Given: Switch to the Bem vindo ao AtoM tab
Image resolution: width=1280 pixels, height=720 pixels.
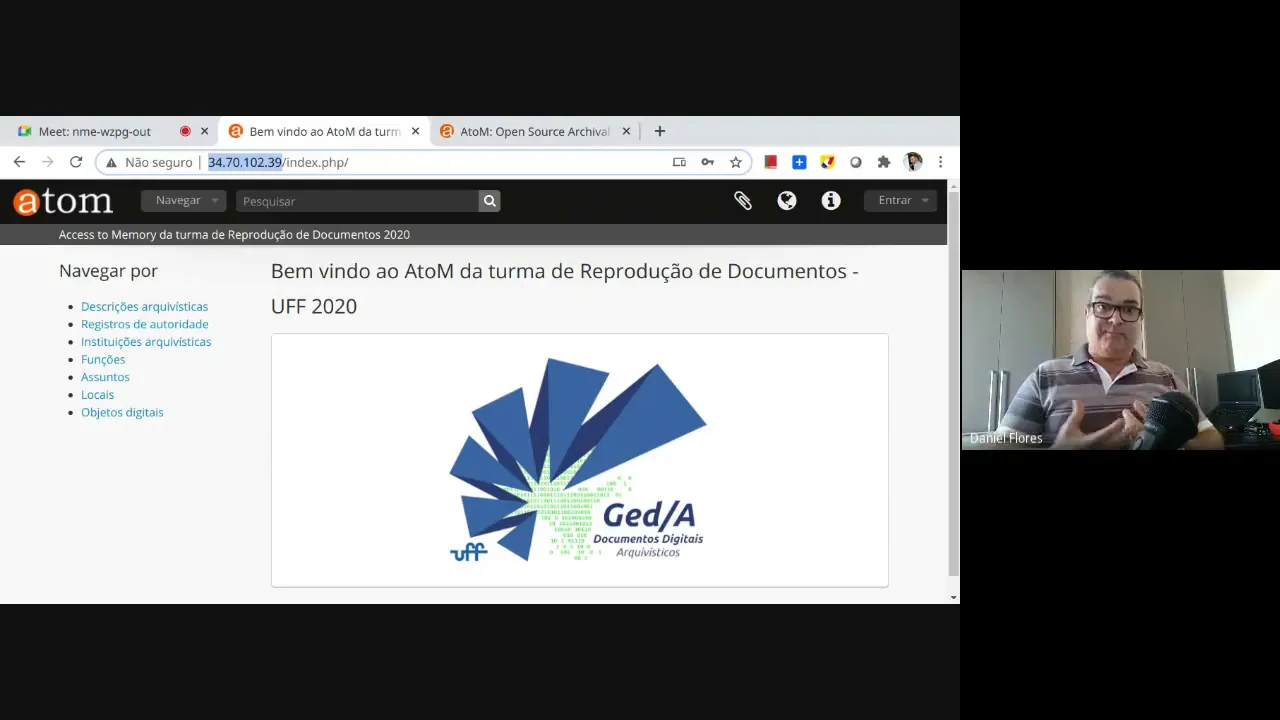Looking at the screenshot, I should pos(324,131).
